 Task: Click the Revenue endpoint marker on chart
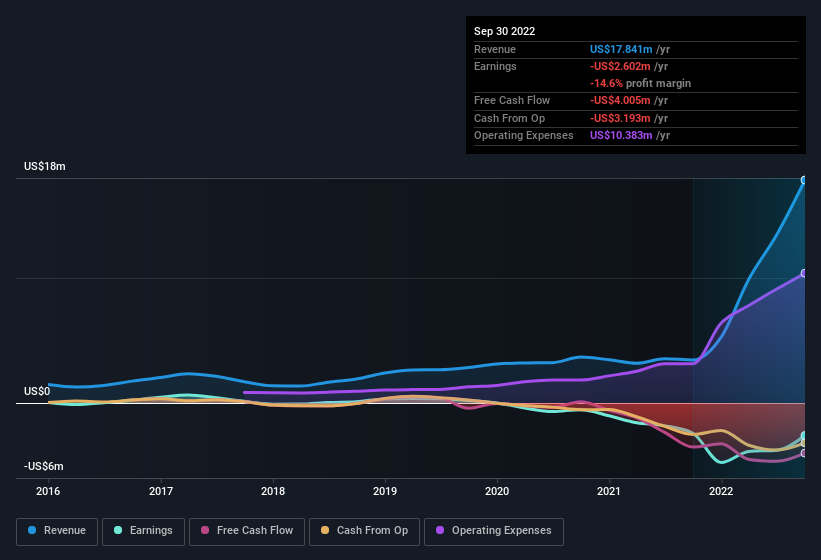coord(804,180)
